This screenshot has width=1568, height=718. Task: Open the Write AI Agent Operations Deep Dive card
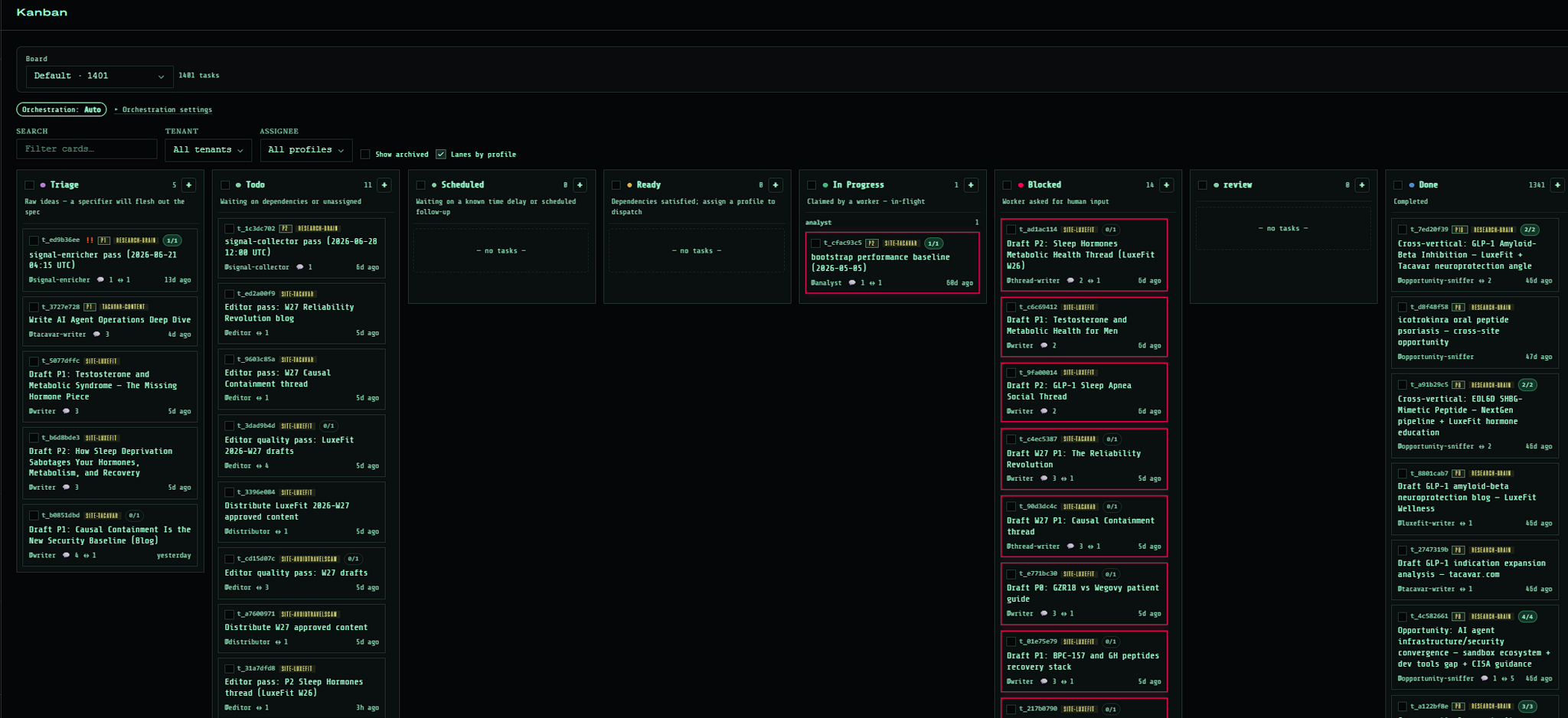109,320
